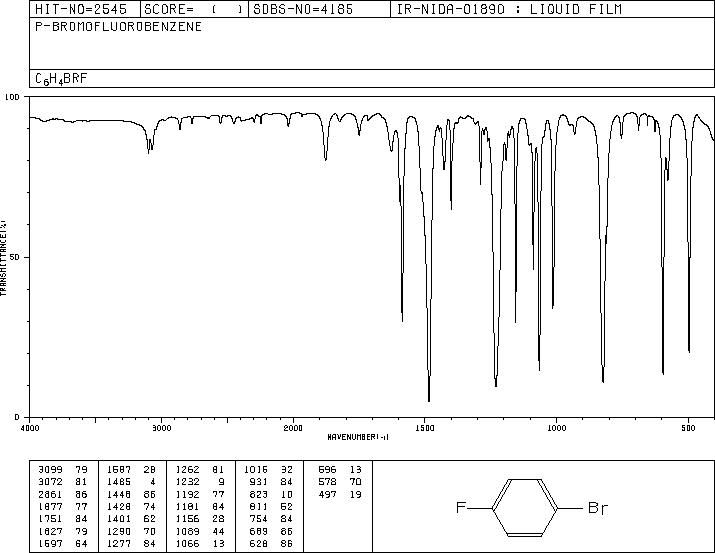Click the 1232 peak entry in the table
This screenshot has height=553, width=715.
click(x=200, y=482)
